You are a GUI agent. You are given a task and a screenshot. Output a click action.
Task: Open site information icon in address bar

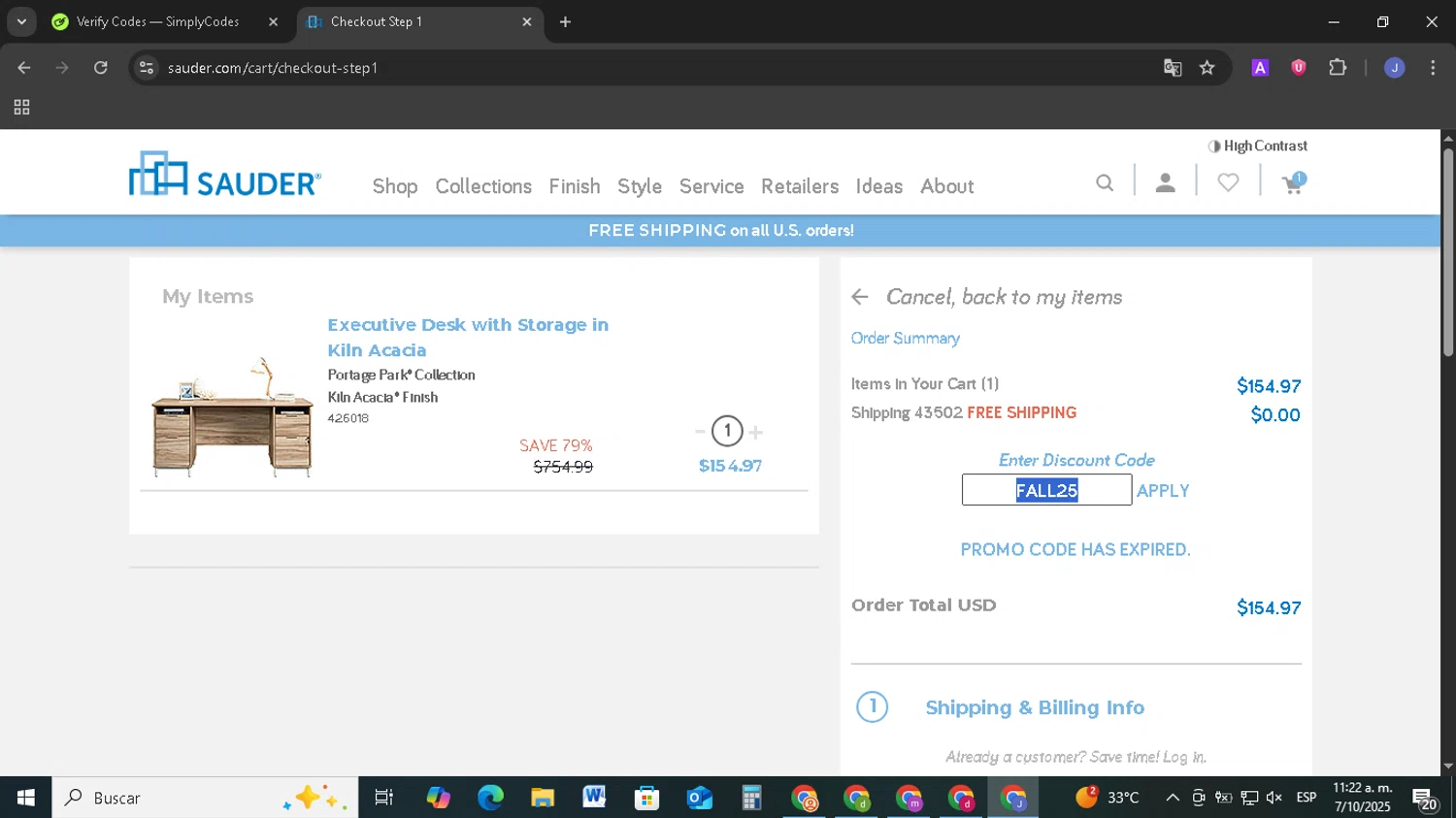(x=147, y=68)
